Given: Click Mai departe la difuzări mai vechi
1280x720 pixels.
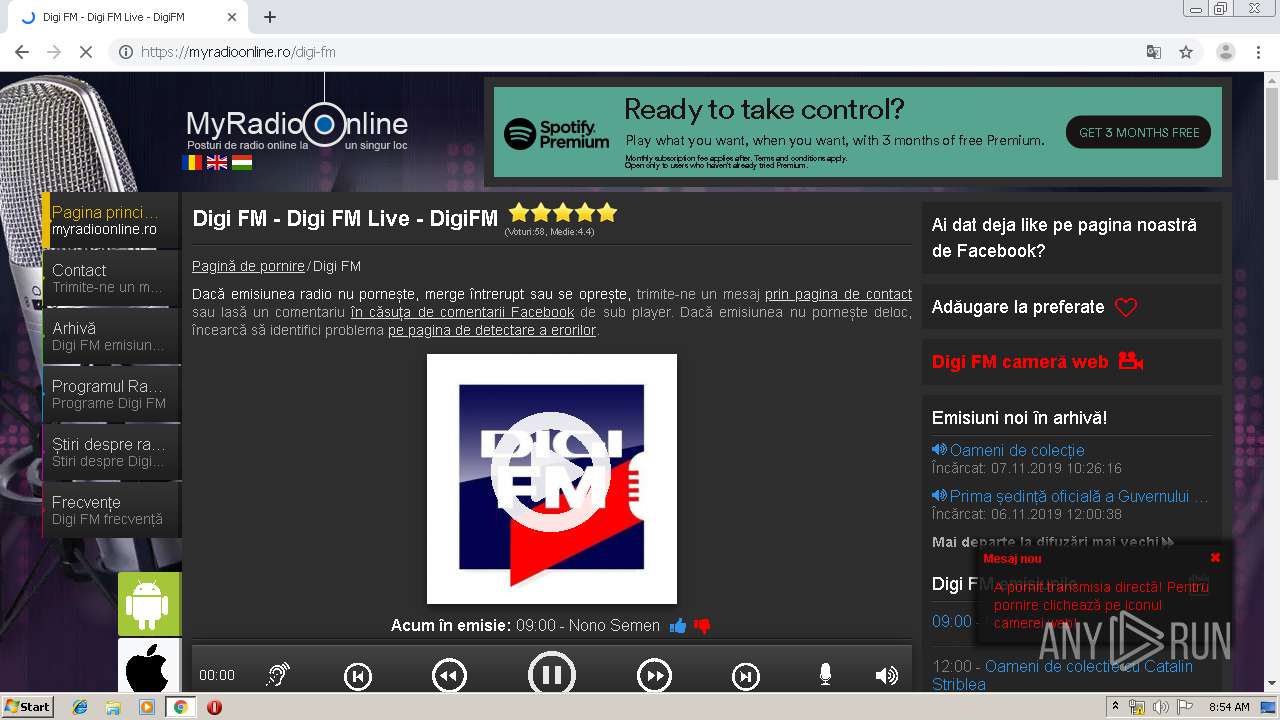Looking at the screenshot, I should point(1053,542).
